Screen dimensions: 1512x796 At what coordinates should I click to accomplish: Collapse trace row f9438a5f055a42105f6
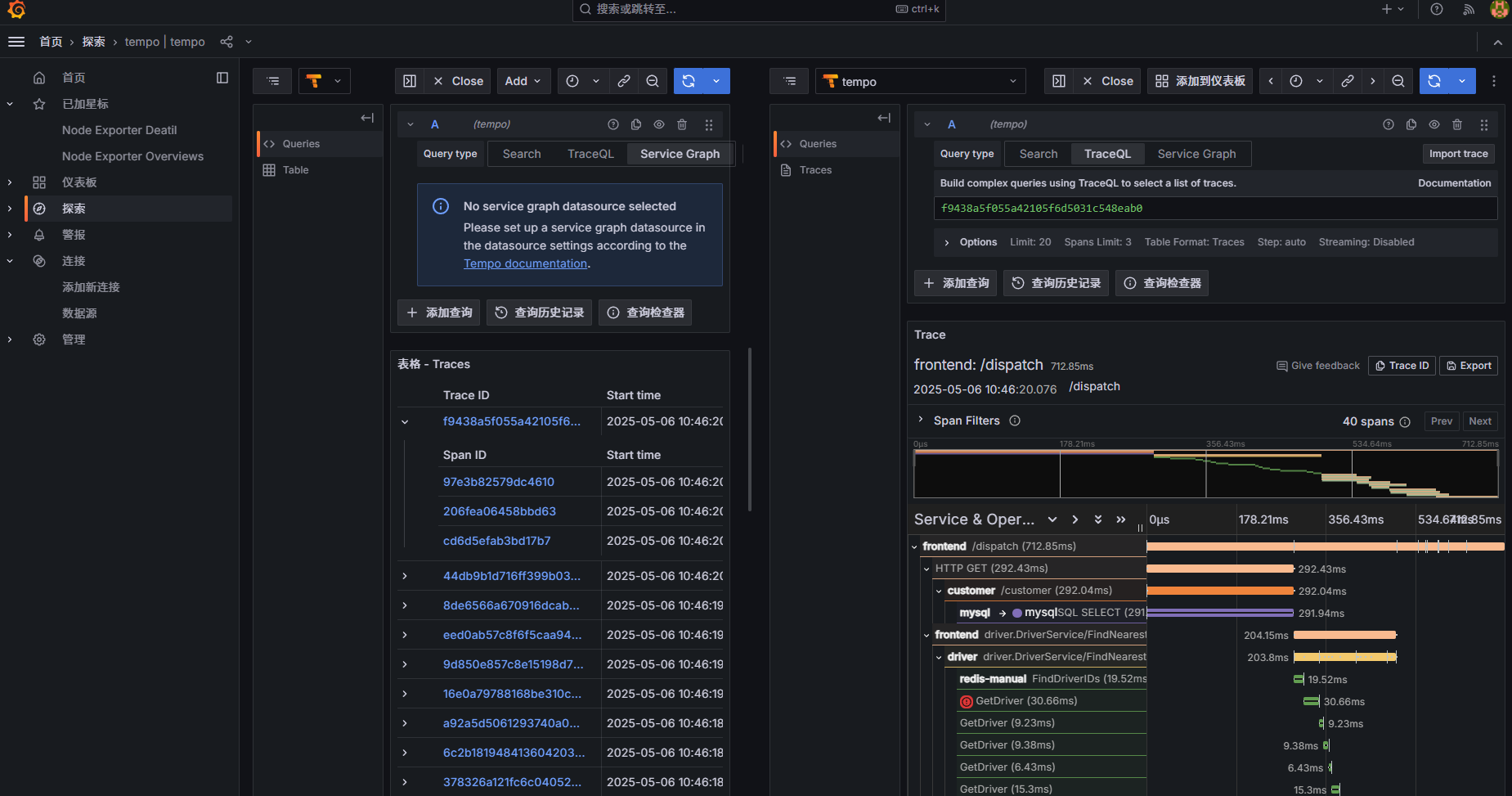(x=405, y=421)
